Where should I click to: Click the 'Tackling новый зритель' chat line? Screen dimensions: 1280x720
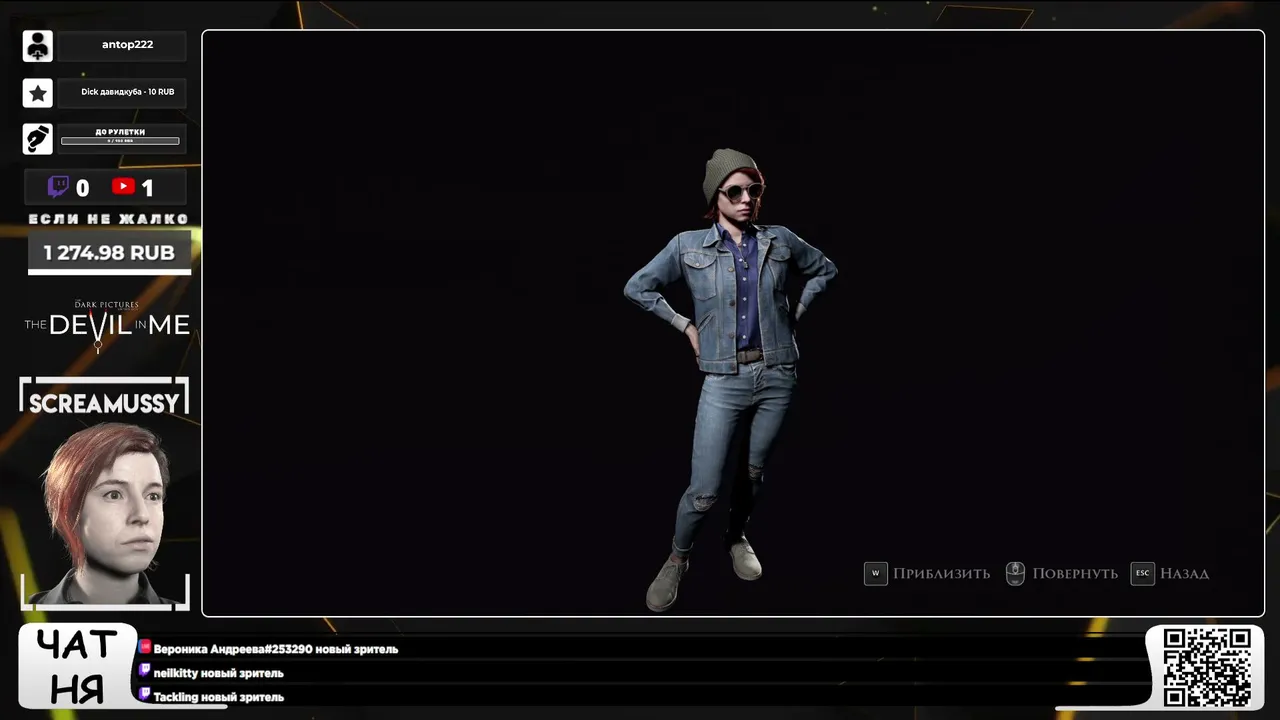coord(218,697)
